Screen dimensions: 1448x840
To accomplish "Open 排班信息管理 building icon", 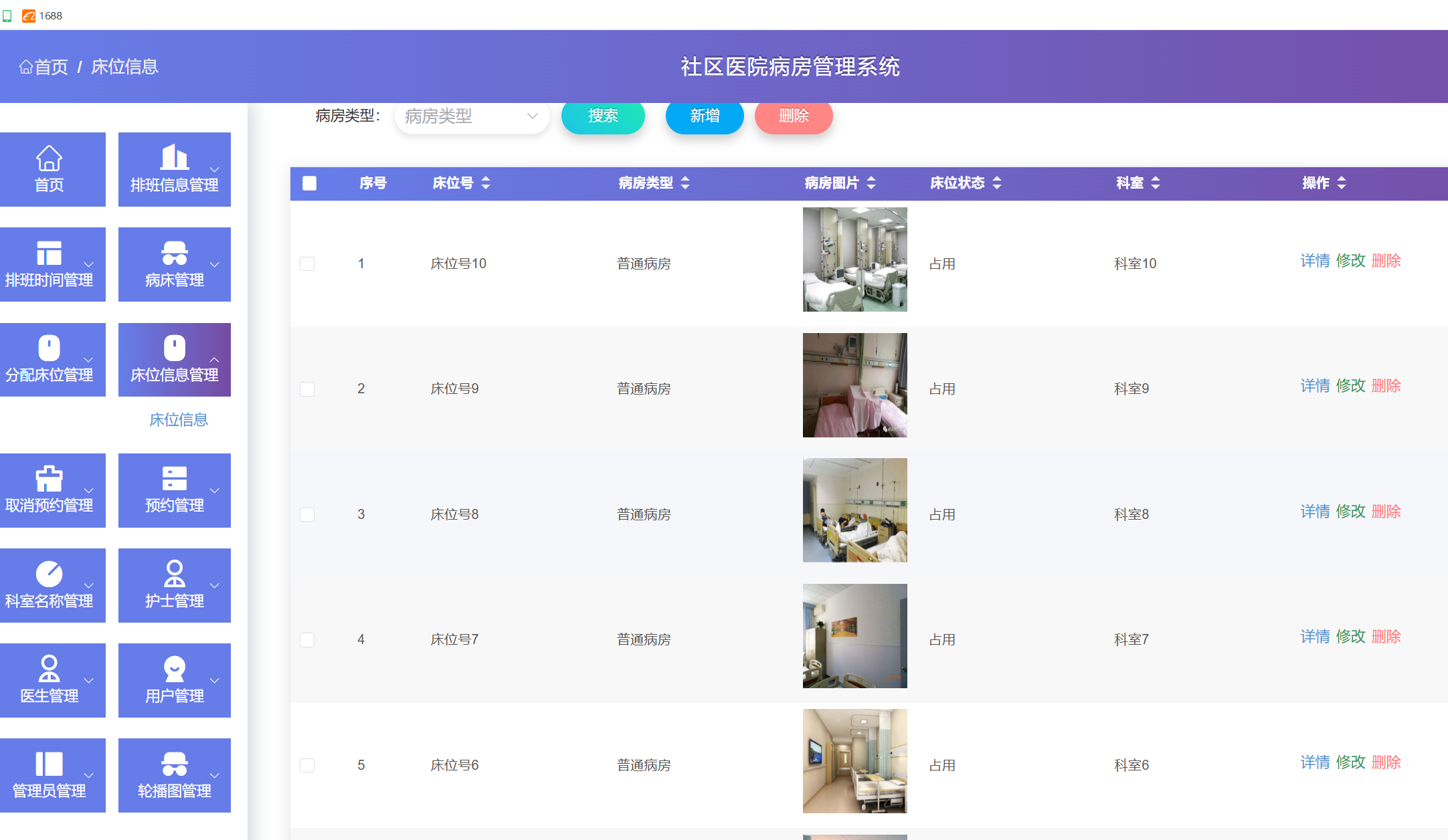I will click(174, 157).
